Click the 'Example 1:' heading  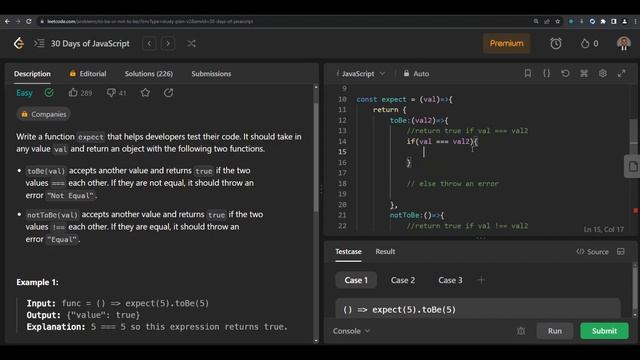37,282
